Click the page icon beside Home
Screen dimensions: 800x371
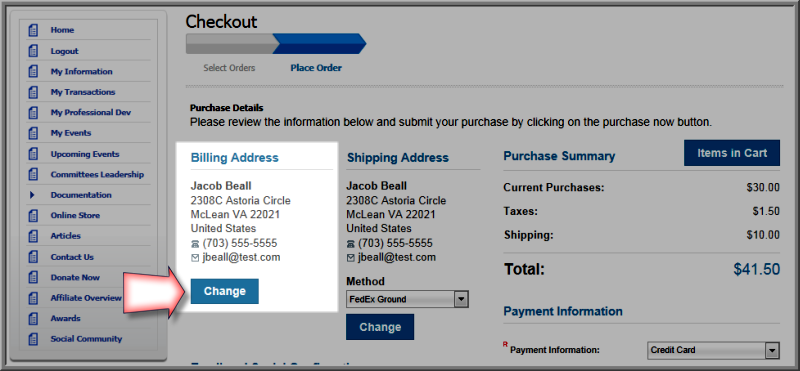[34, 30]
